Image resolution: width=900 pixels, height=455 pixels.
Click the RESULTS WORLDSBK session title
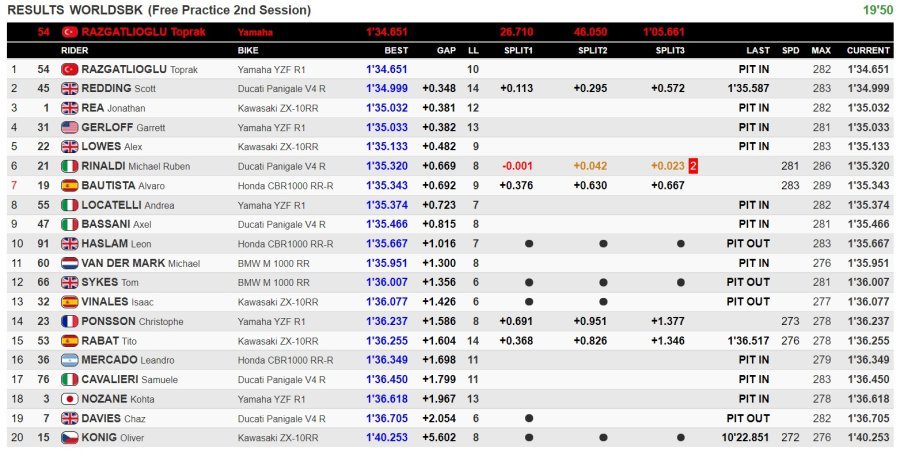[x=159, y=10]
